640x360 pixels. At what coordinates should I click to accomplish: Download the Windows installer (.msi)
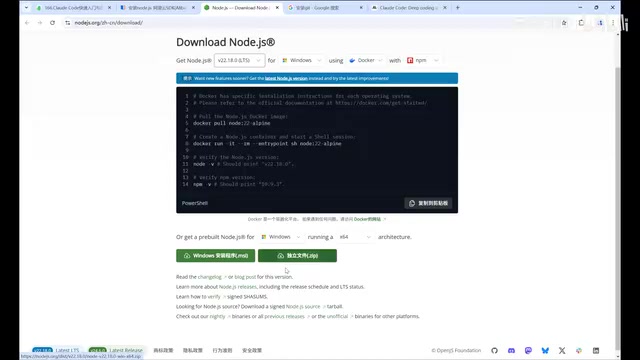tap(216, 256)
